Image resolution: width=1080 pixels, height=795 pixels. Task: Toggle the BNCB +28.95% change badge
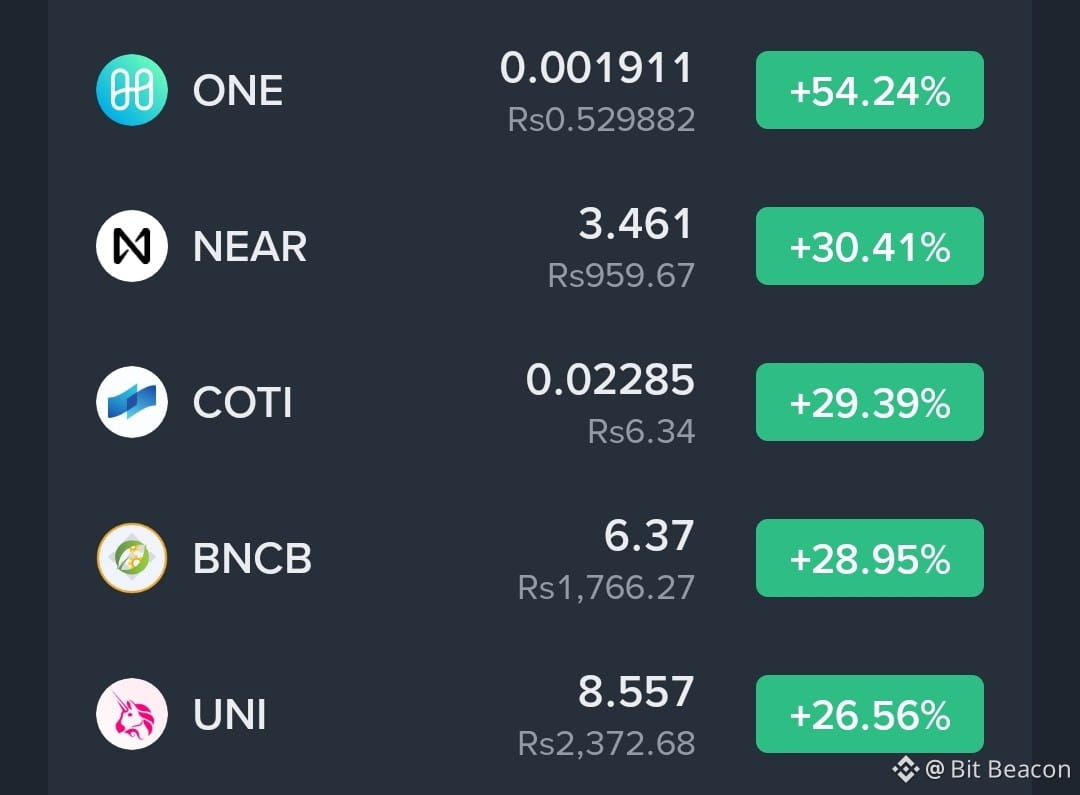point(869,558)
